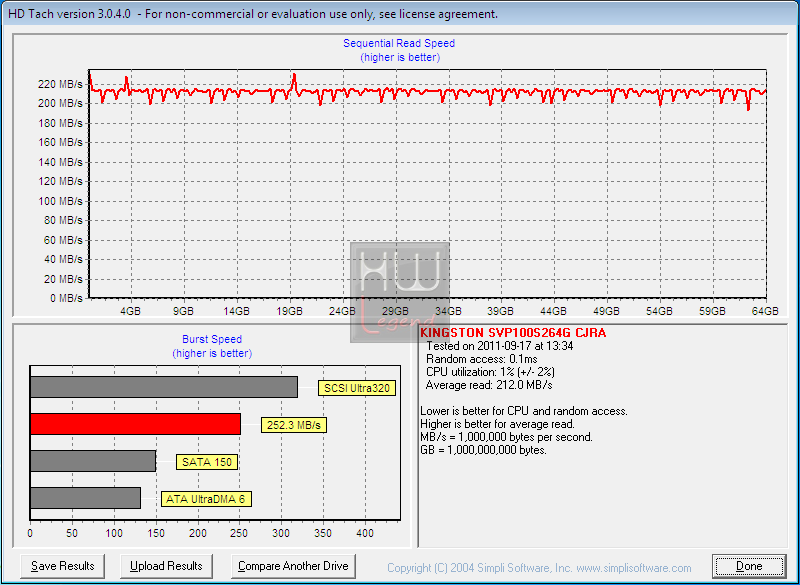Select the drive name "KINGSTON SVP100S264G CJRA"
The image size is (800, 585).
click(513, 333)
